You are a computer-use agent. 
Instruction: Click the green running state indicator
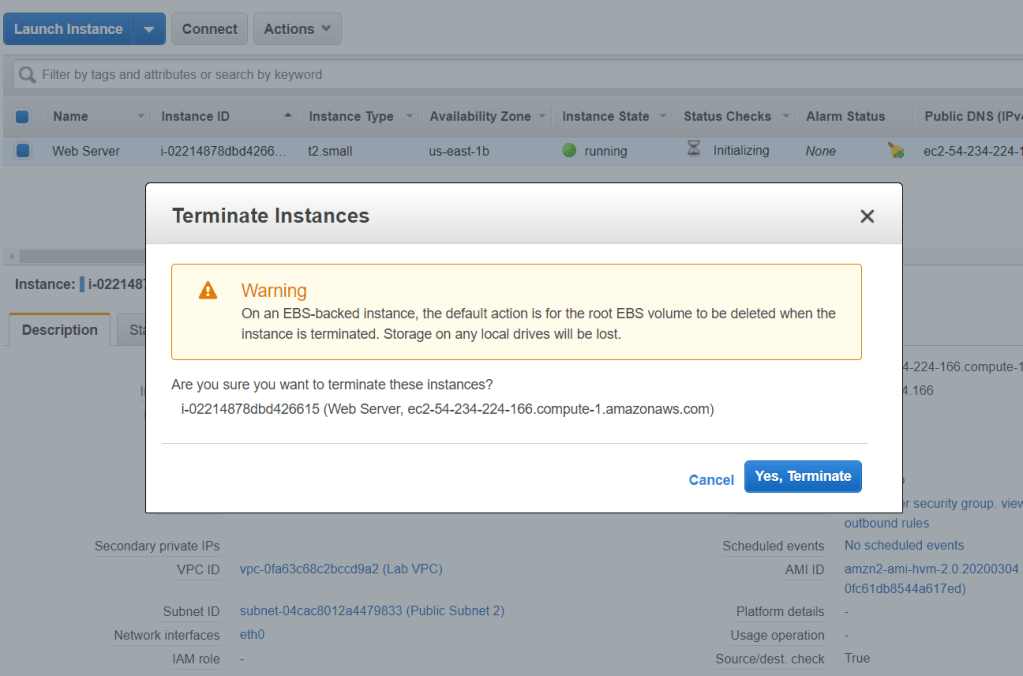569,151
